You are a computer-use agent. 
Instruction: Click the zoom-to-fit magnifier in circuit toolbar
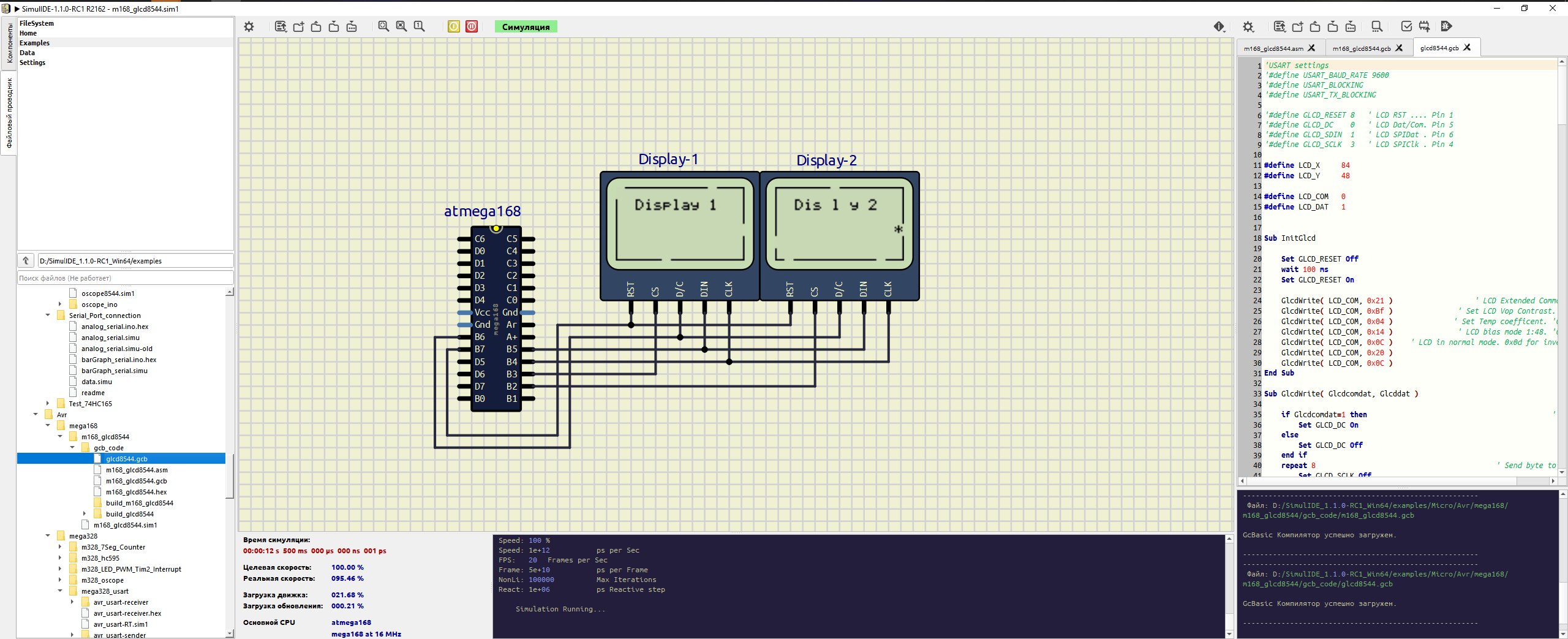383,26
